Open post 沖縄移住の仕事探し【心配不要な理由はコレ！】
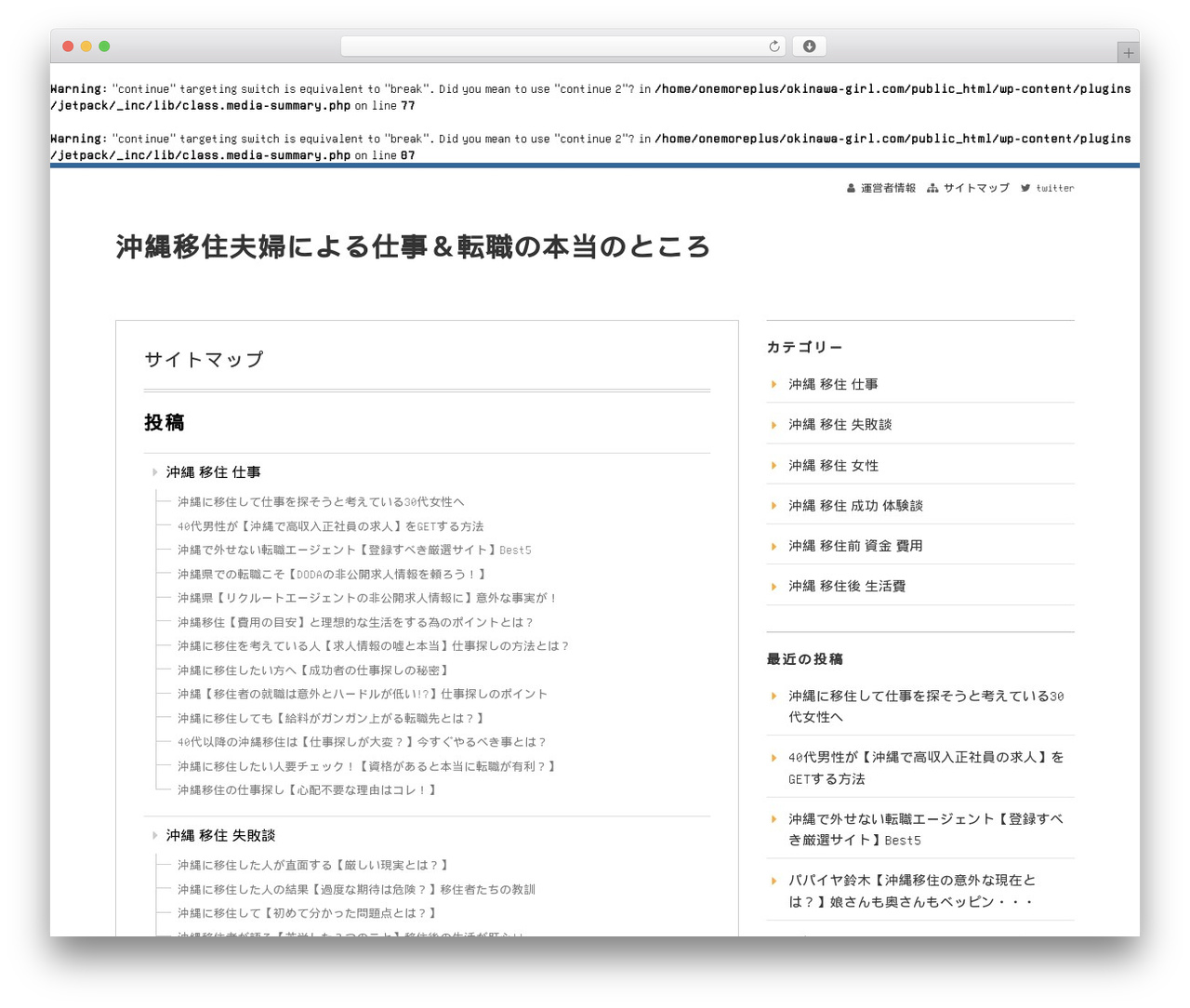Viewport: 1190px width, 1008px height. 307,790
